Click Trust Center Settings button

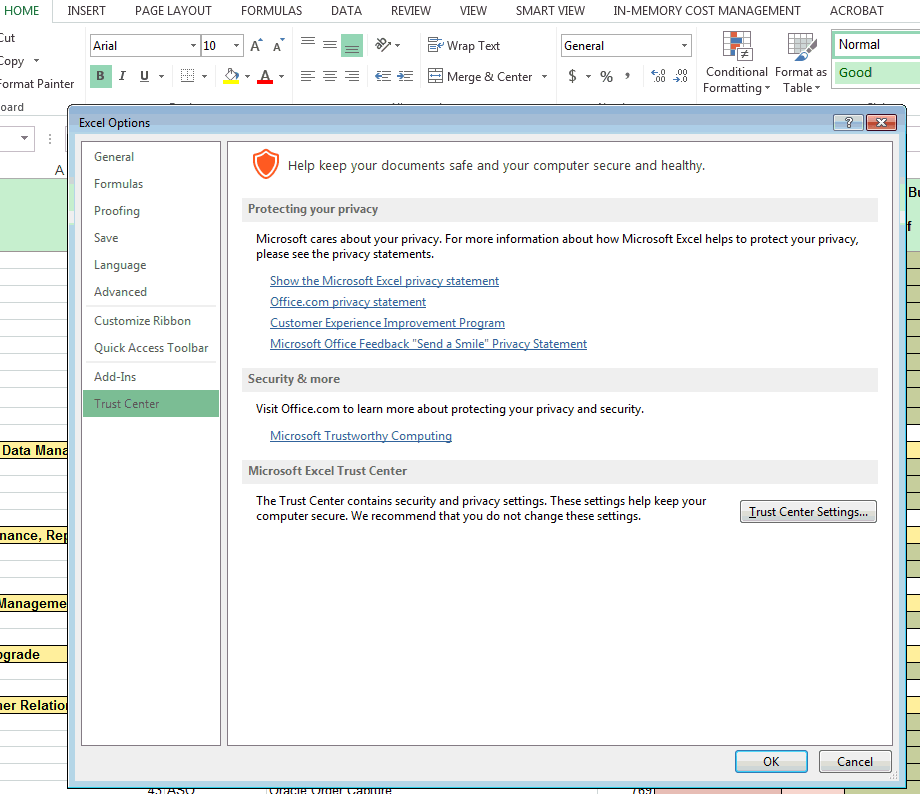(x=808, y=512)
